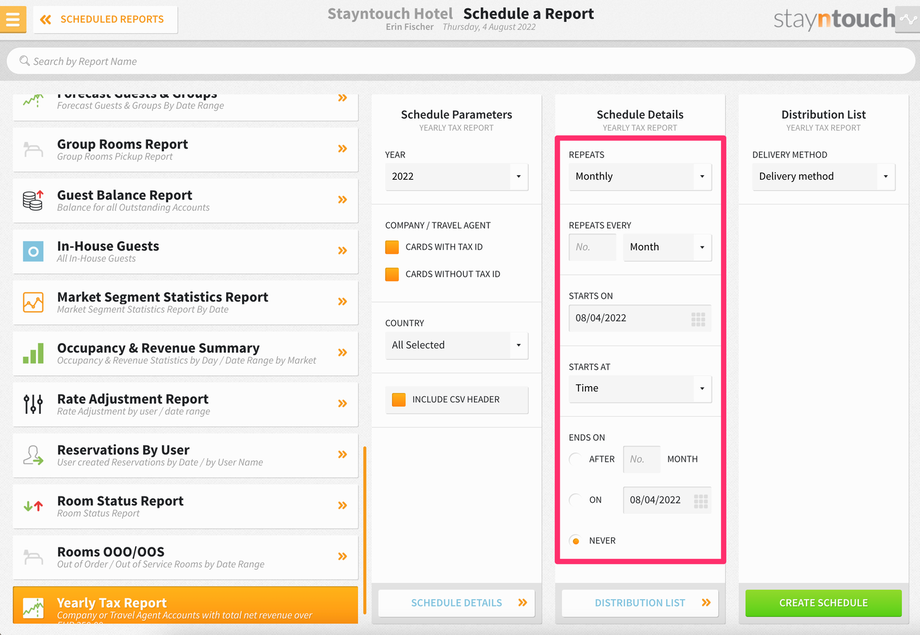The image size is (920, 635).
Task: Toggle the Cards With Tax ID checkbox
Action: click(392, 247)
